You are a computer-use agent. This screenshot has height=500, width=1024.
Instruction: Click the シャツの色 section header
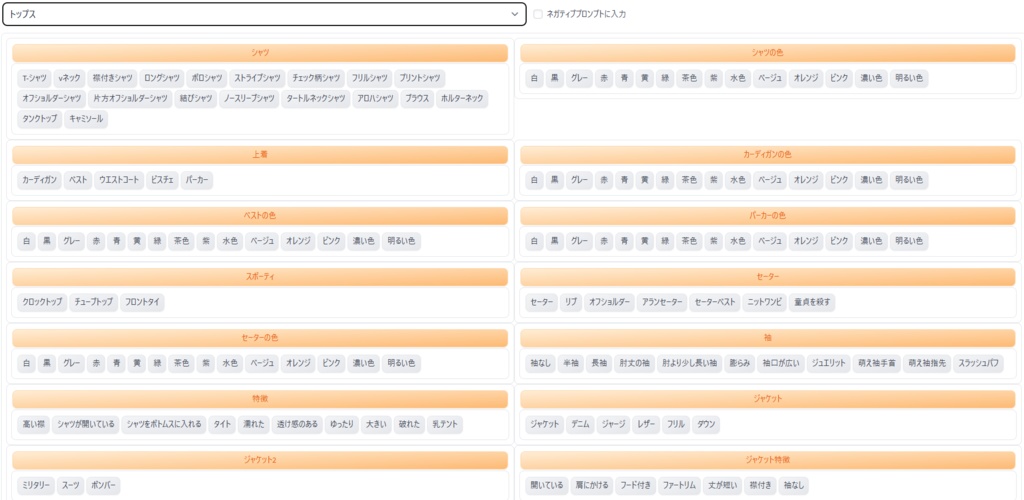tap(768, 53)
